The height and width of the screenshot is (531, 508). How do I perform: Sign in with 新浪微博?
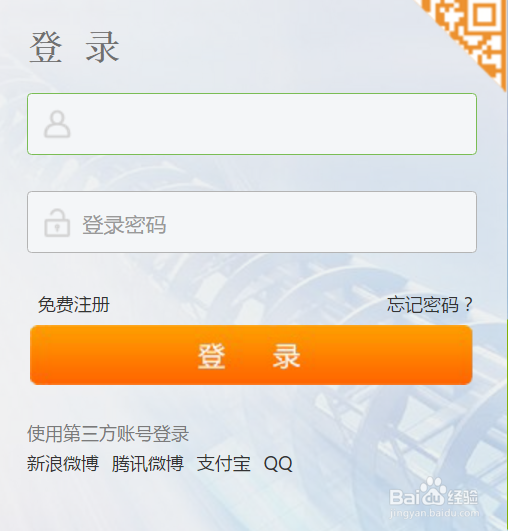click(x=63, y=464)
